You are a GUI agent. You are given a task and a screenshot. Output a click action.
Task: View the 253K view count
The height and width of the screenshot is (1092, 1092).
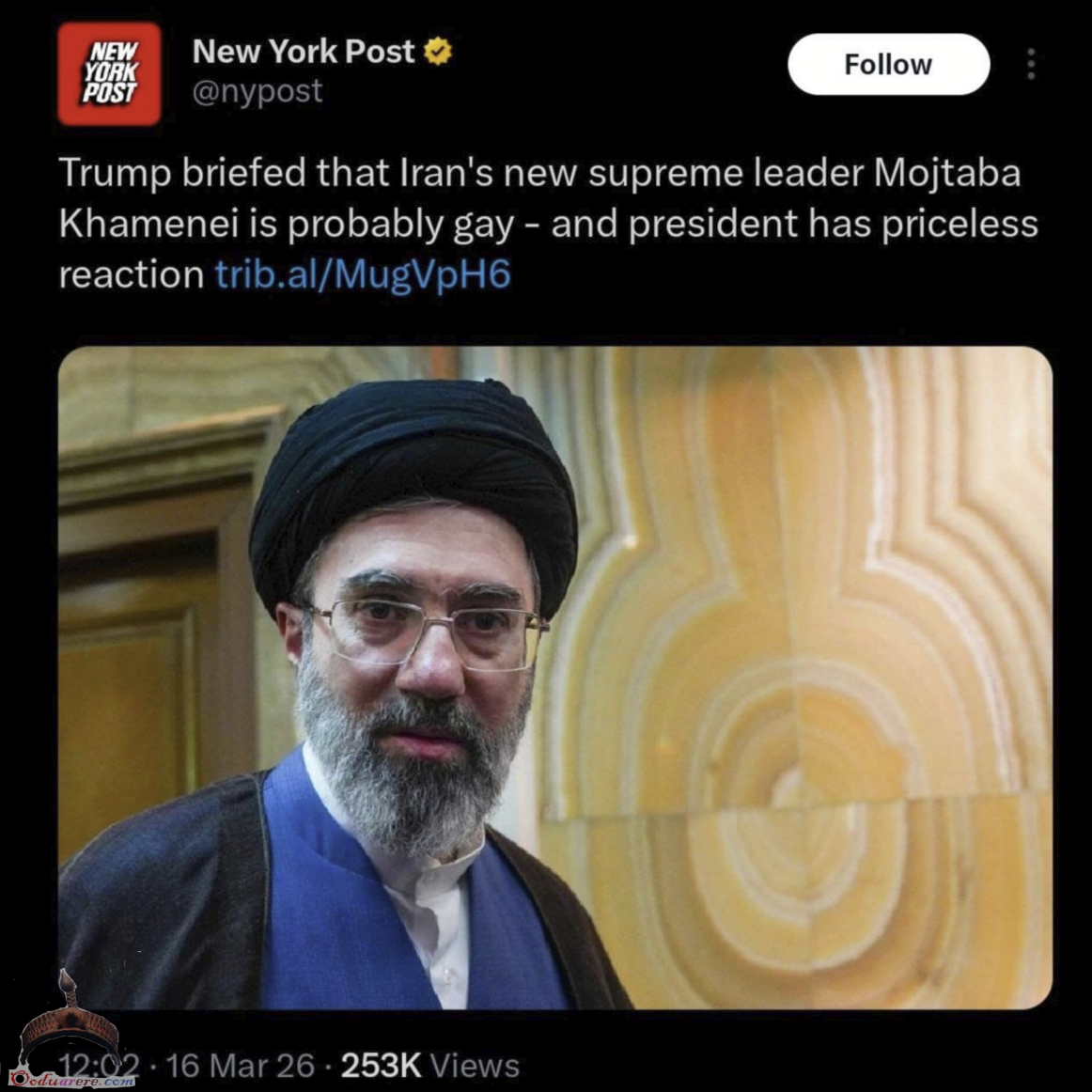[381, 1066]
